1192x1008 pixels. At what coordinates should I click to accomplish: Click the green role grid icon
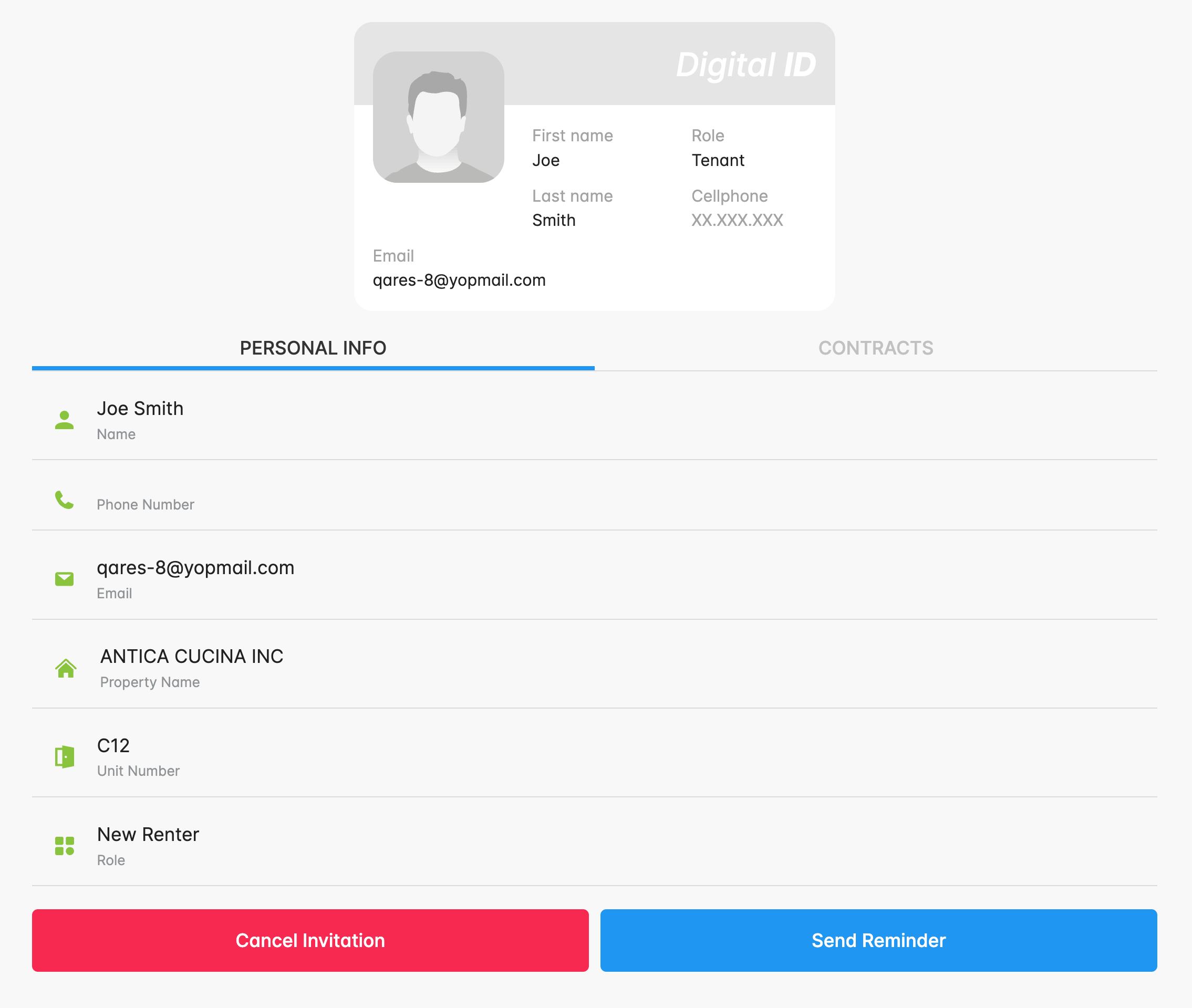point(65,846)
